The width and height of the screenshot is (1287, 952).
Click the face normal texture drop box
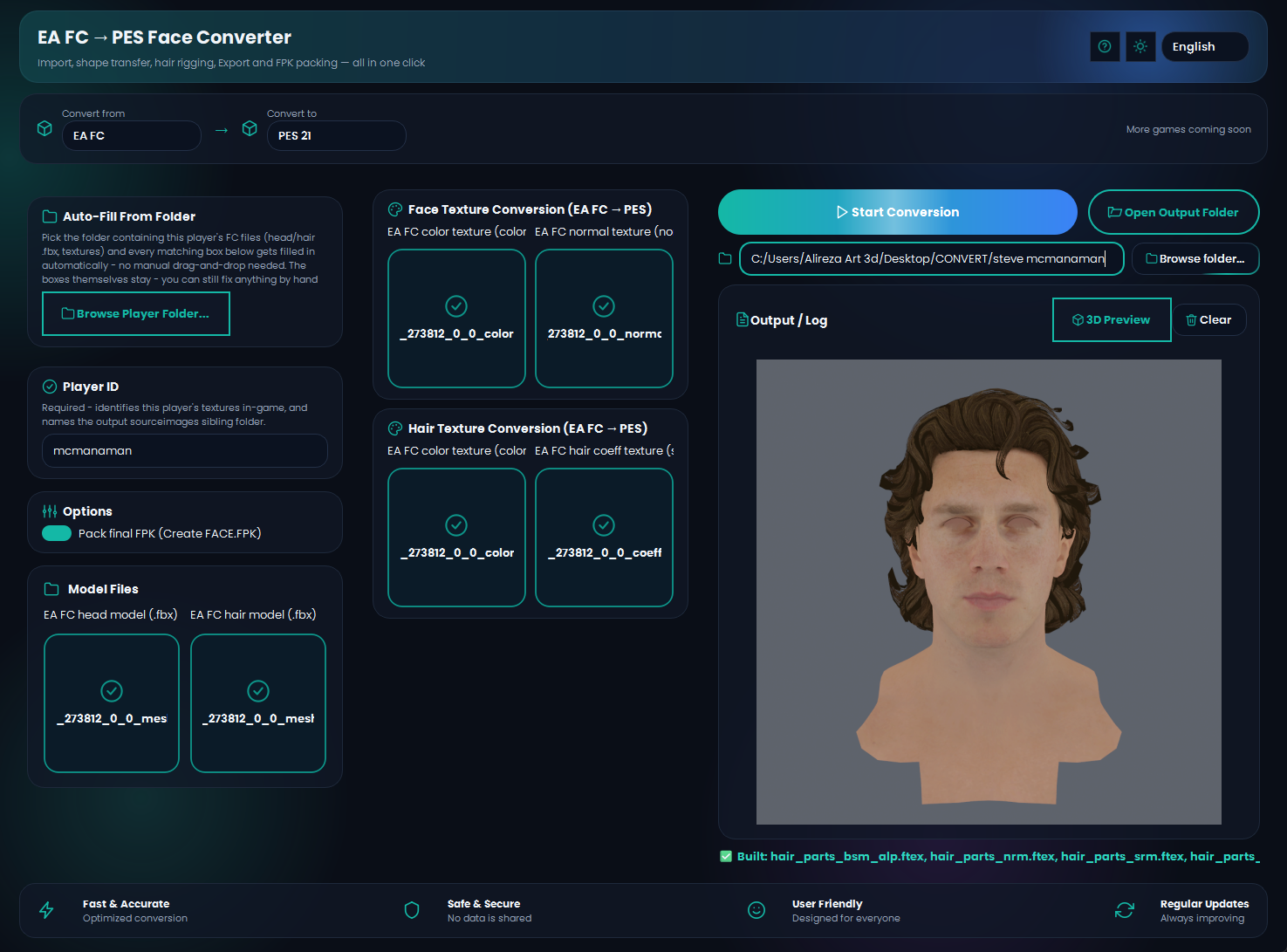(x=604, y=318)
